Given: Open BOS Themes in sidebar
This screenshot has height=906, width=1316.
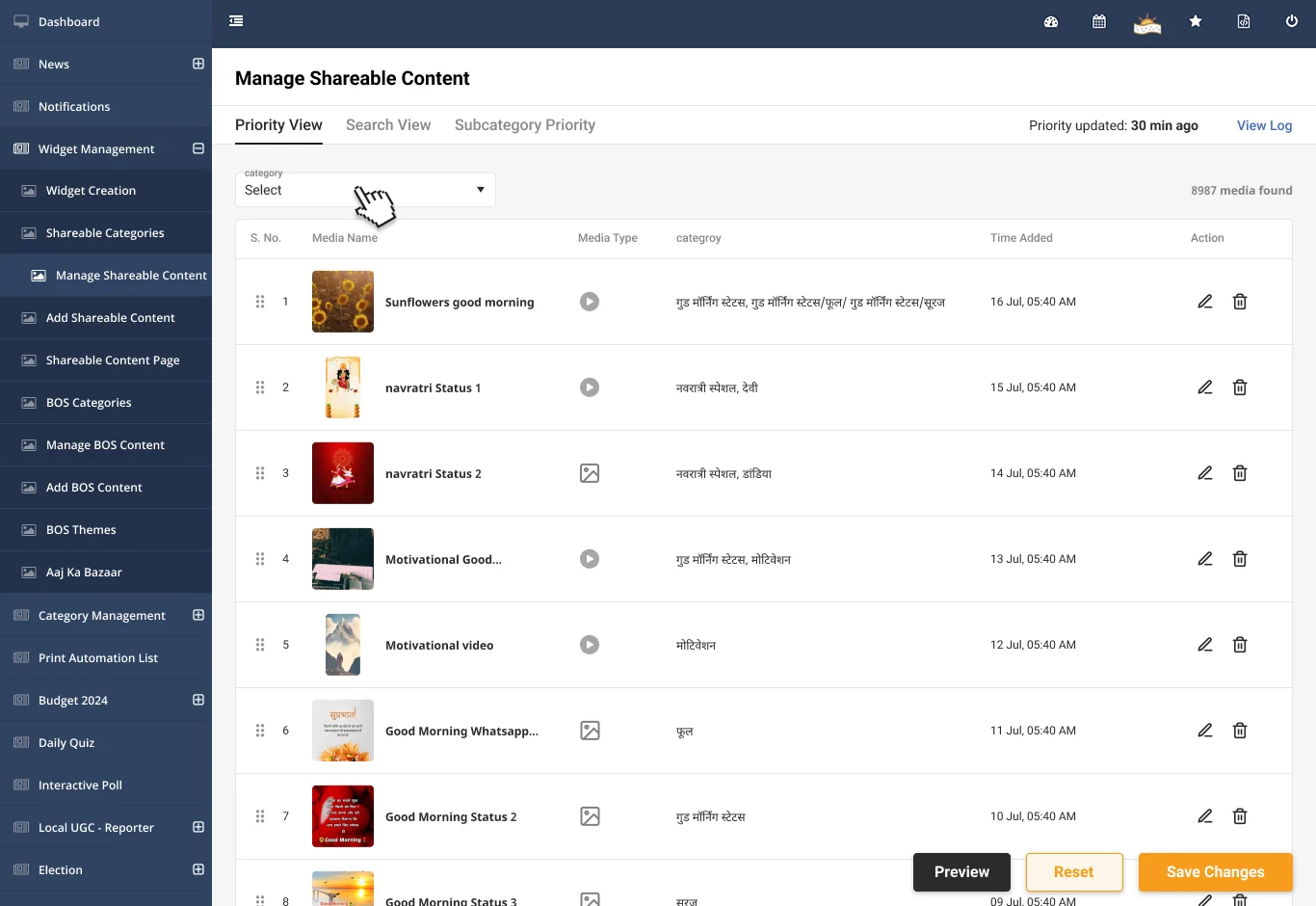Looking at the screenshot, I should 106,530.
